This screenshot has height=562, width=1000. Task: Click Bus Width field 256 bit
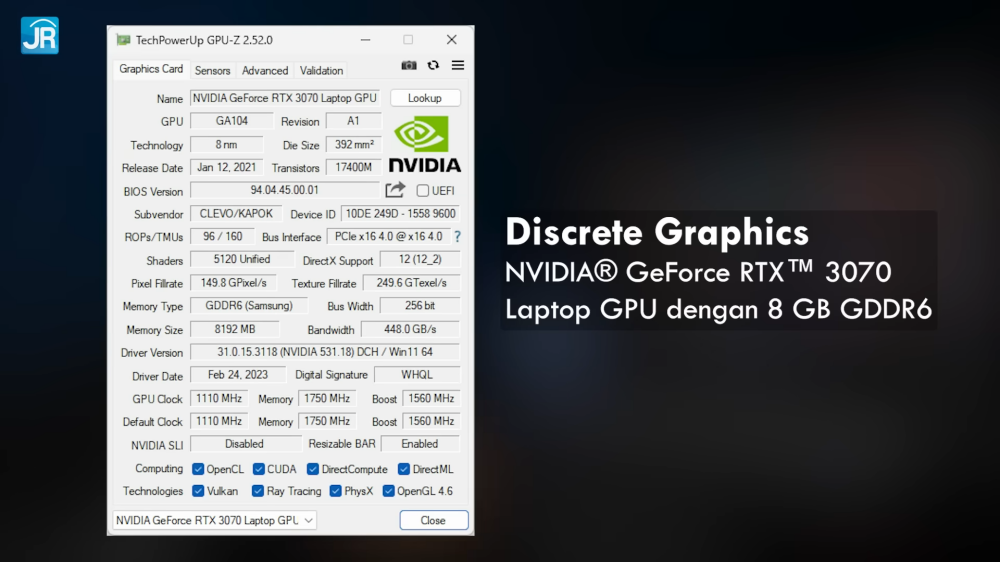(x=420, y=306)
